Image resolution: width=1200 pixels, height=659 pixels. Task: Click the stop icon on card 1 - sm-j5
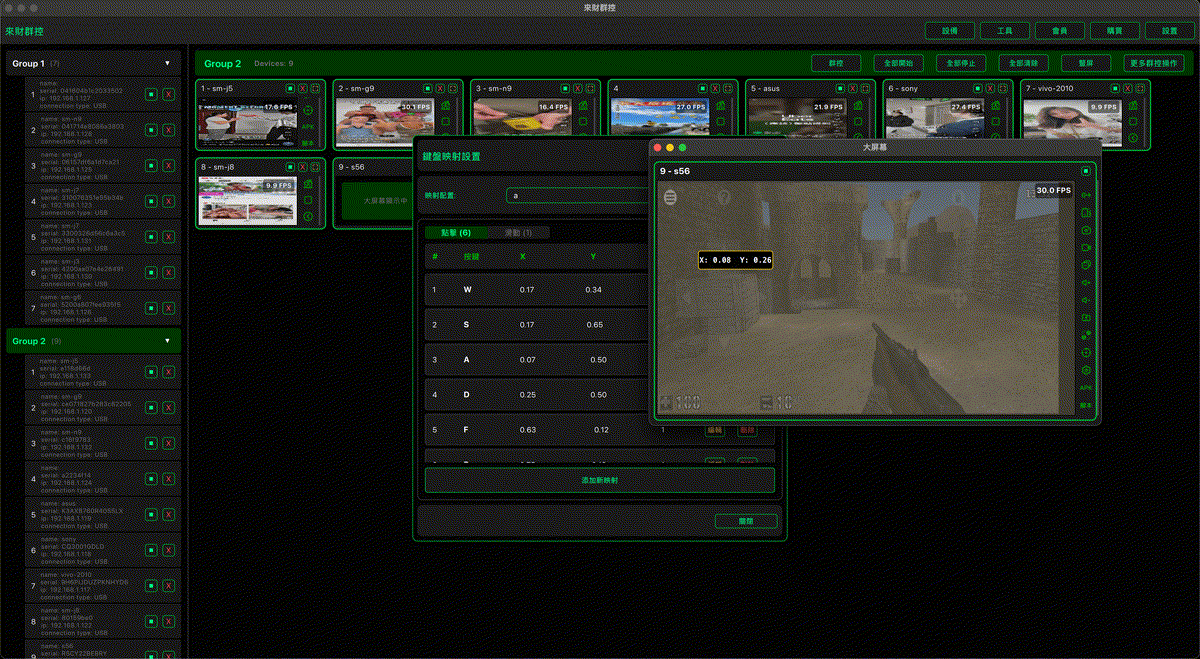290,88
